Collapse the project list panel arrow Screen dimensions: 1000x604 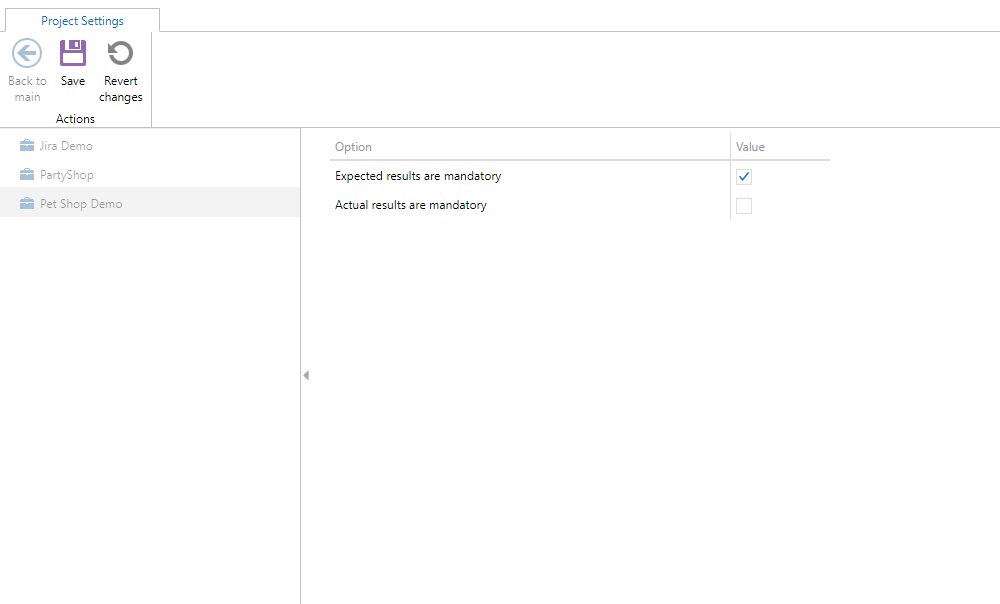(306, 375)
